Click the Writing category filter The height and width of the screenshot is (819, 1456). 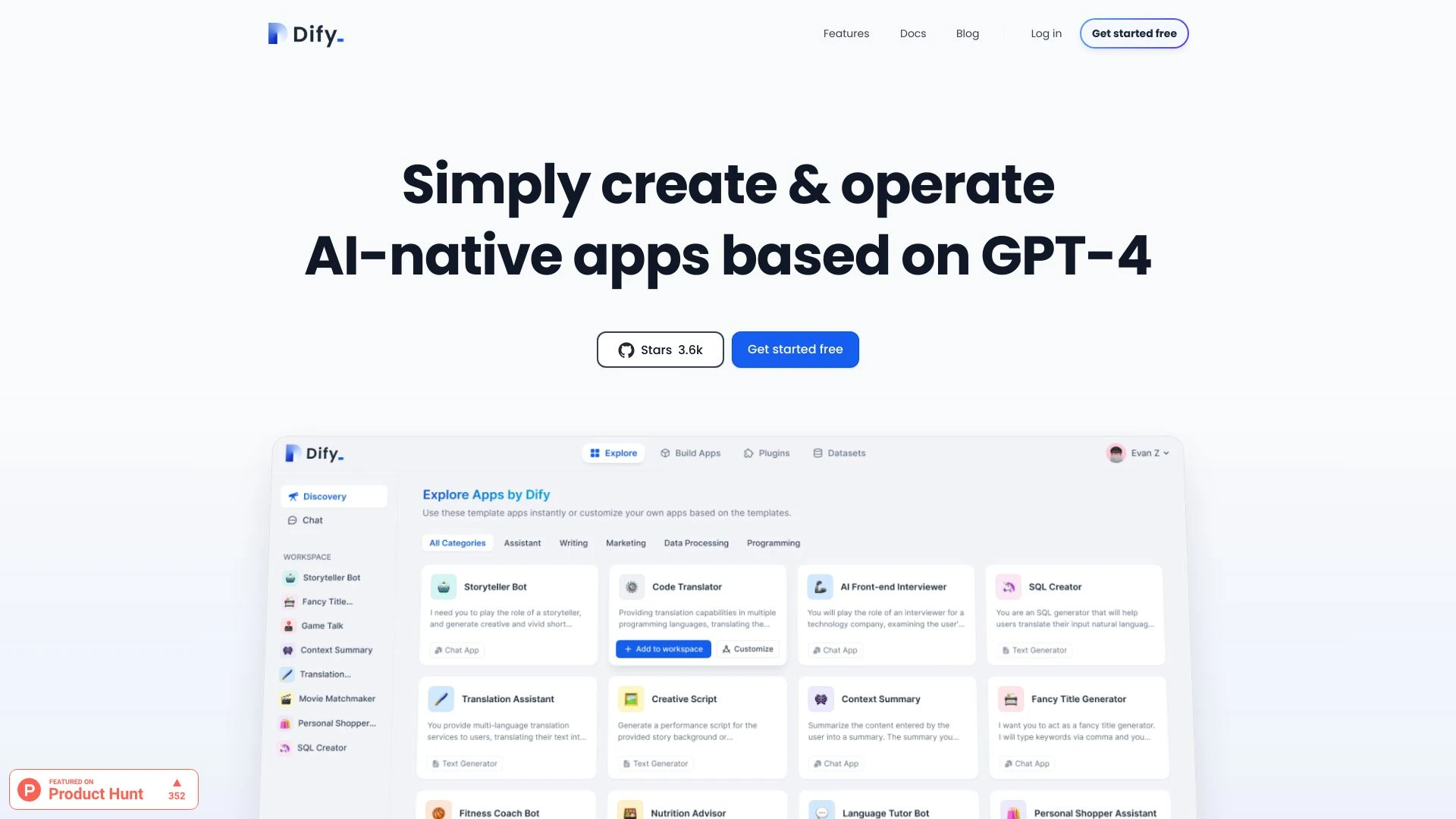click(573, 543)
